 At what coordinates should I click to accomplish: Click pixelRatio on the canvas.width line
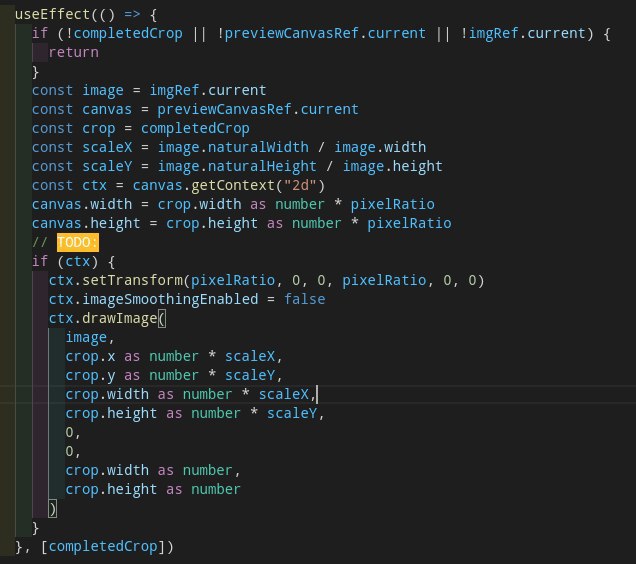(x=392, y=205)
